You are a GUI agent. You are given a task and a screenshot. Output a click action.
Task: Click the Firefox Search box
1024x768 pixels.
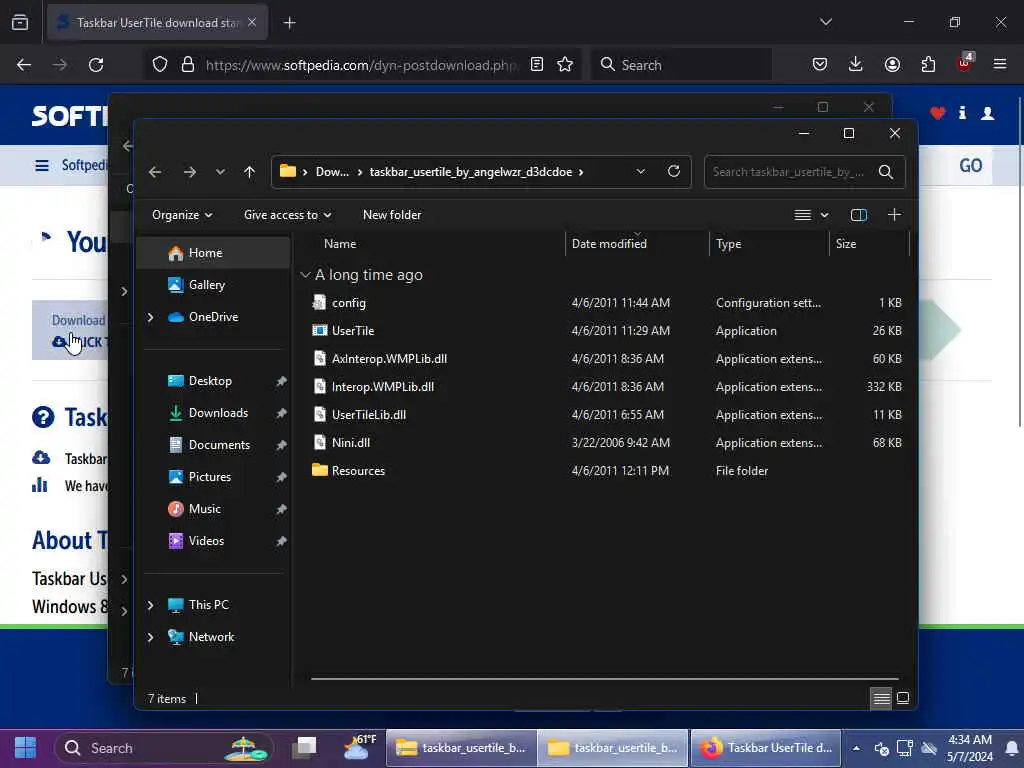coord(682,65)
